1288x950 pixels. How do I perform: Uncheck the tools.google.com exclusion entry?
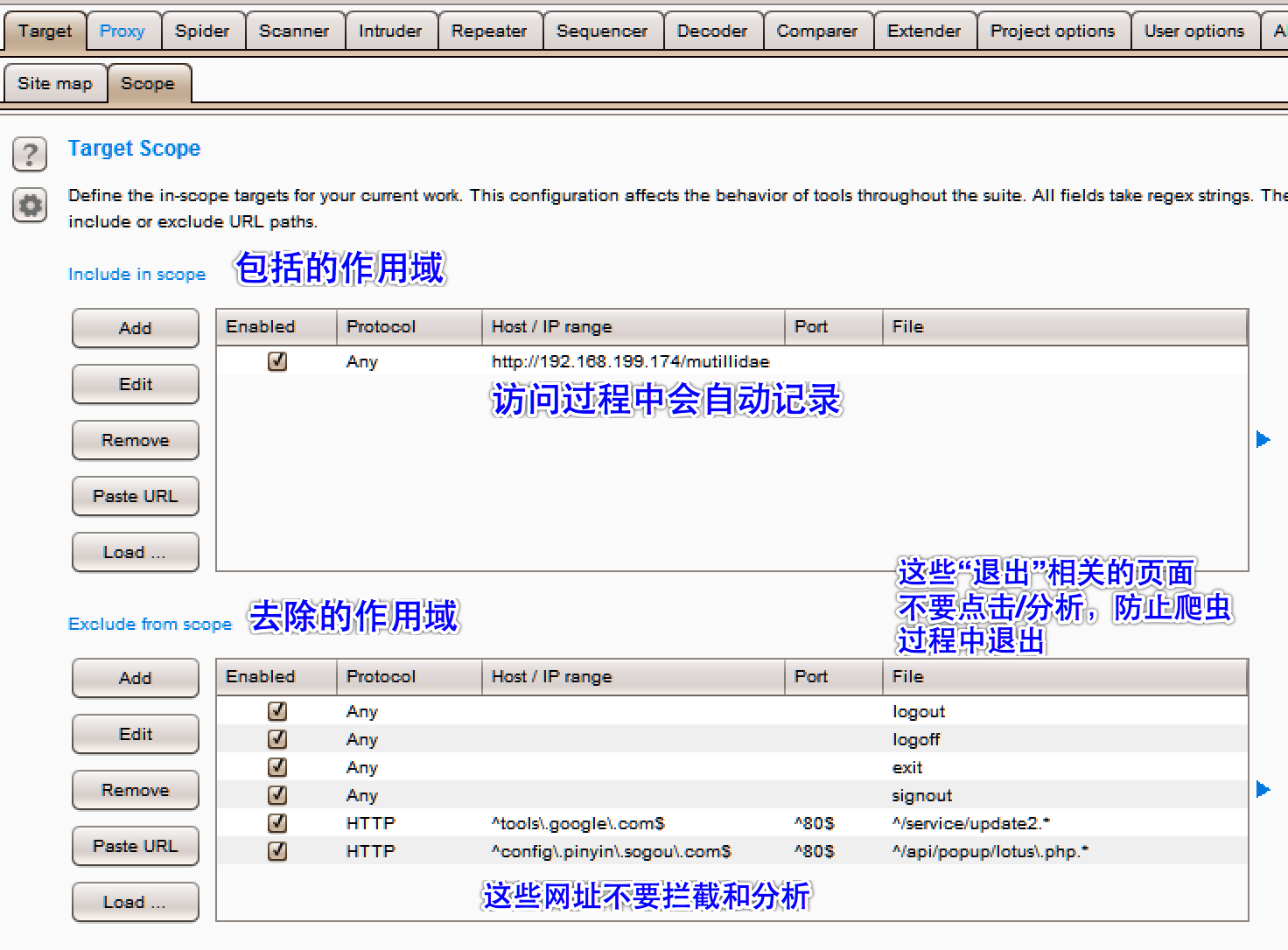coord(276,823)
